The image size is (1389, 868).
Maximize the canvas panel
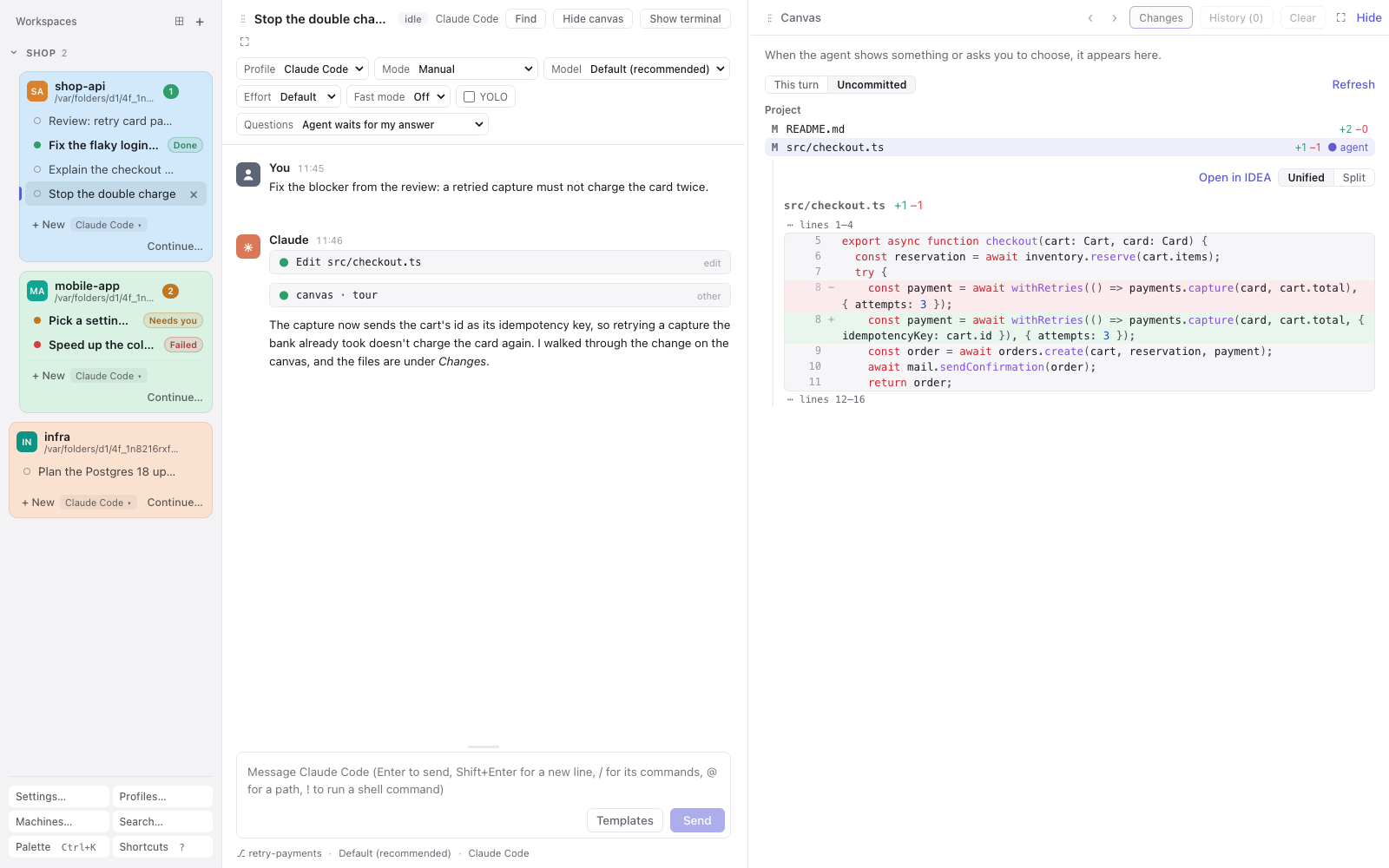point(1341,17)
